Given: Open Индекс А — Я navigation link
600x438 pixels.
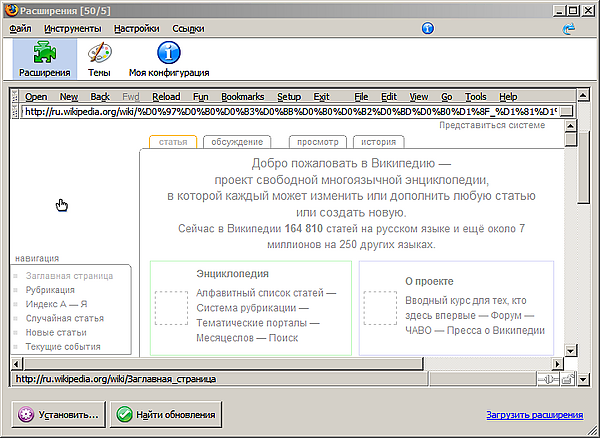Looking at the screenshot, I should tap(56, 304).
